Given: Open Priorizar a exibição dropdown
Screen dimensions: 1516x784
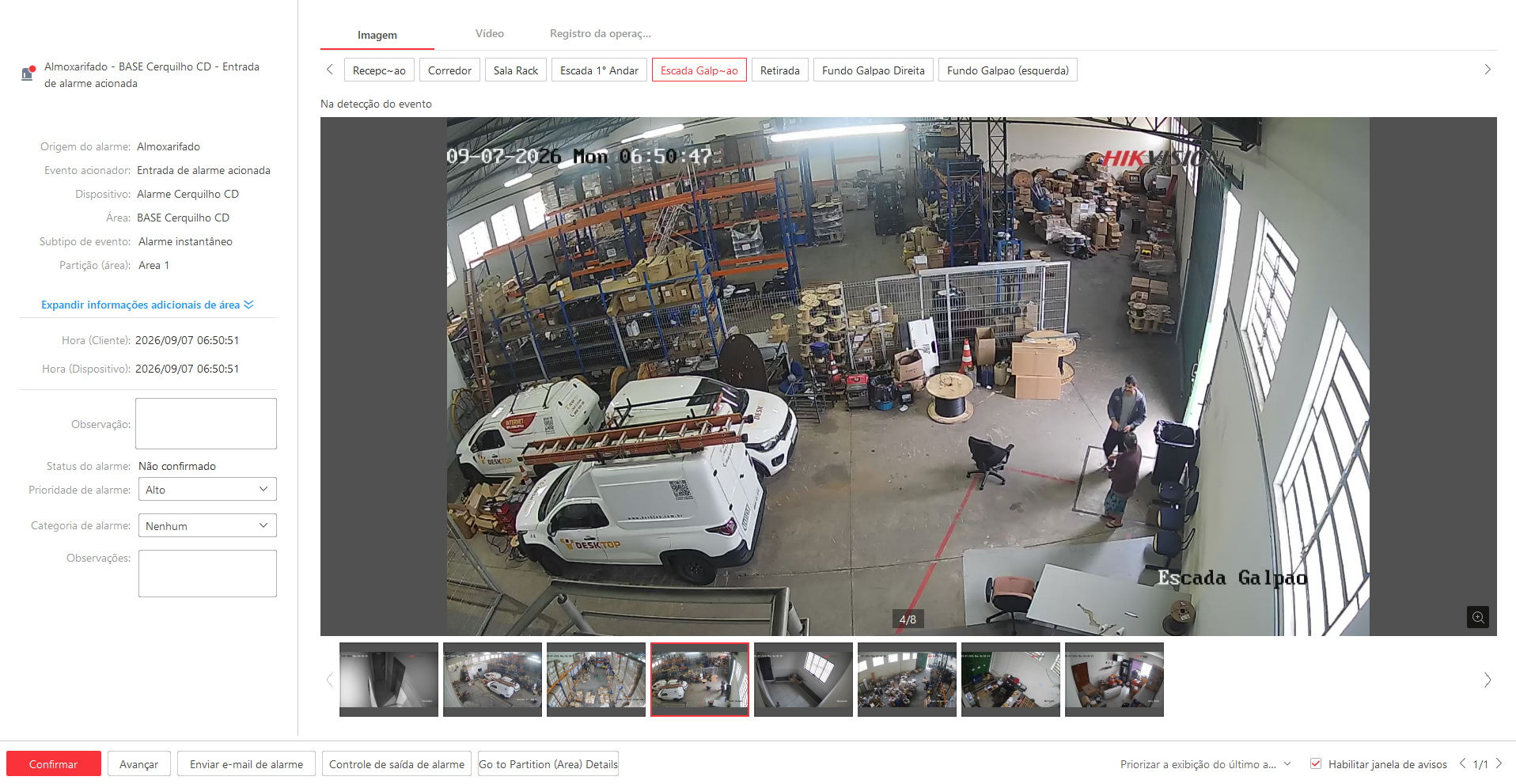Looking at the screenshot, I should pos(1206,764).
